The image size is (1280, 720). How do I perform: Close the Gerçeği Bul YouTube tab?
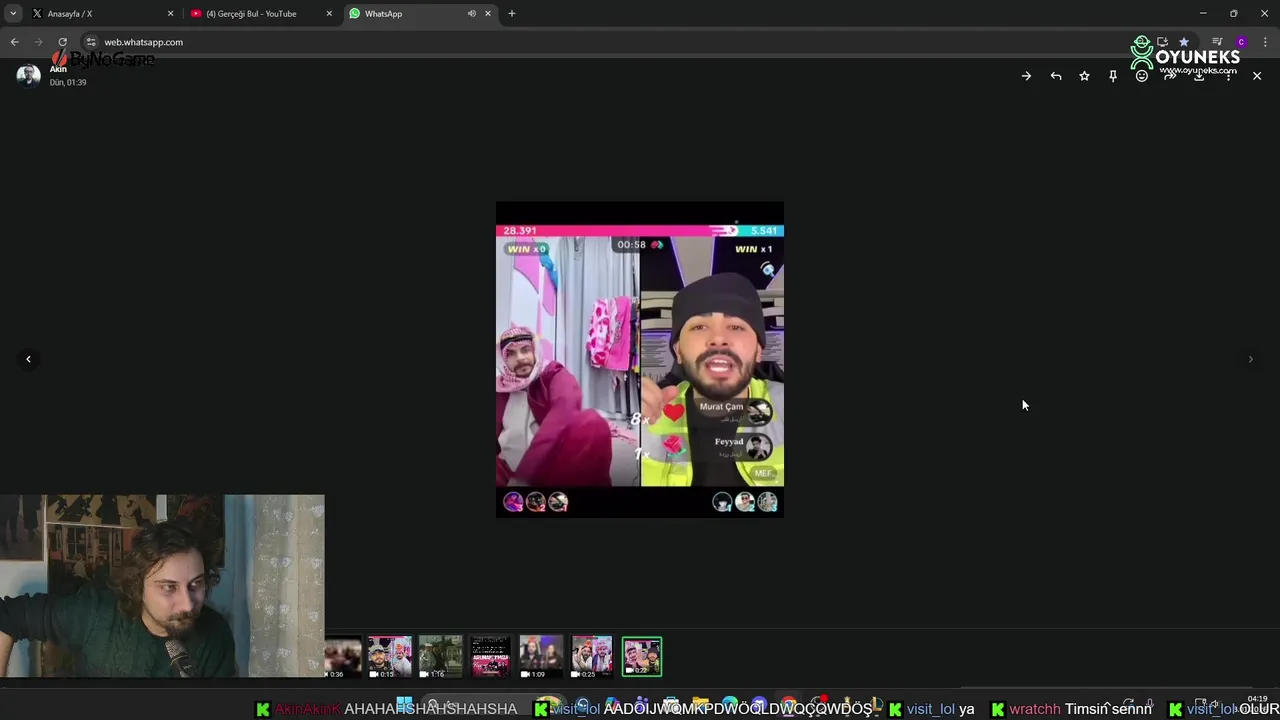point(329,14)
